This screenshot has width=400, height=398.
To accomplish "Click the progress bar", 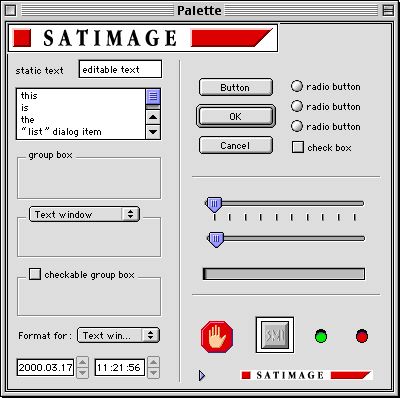I will (284, 274).
